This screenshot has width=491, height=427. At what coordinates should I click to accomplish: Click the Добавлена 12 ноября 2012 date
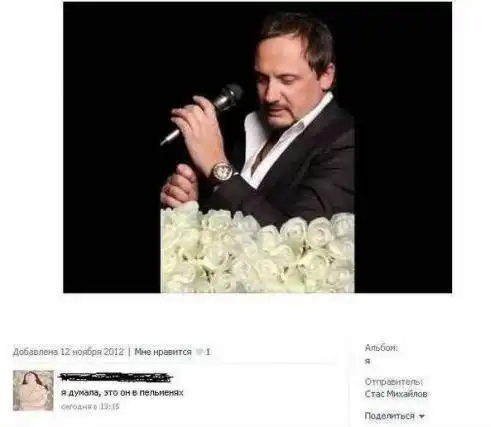tap(68, 352)
